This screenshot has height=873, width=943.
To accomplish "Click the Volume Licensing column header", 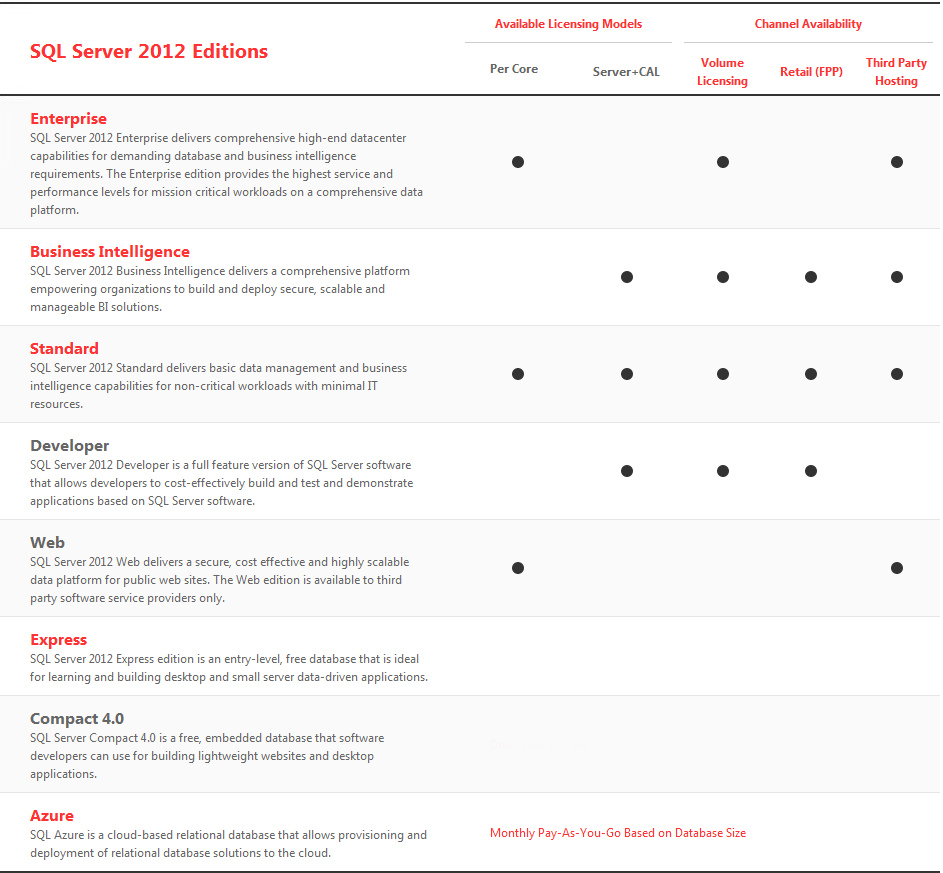I will 722,72.
